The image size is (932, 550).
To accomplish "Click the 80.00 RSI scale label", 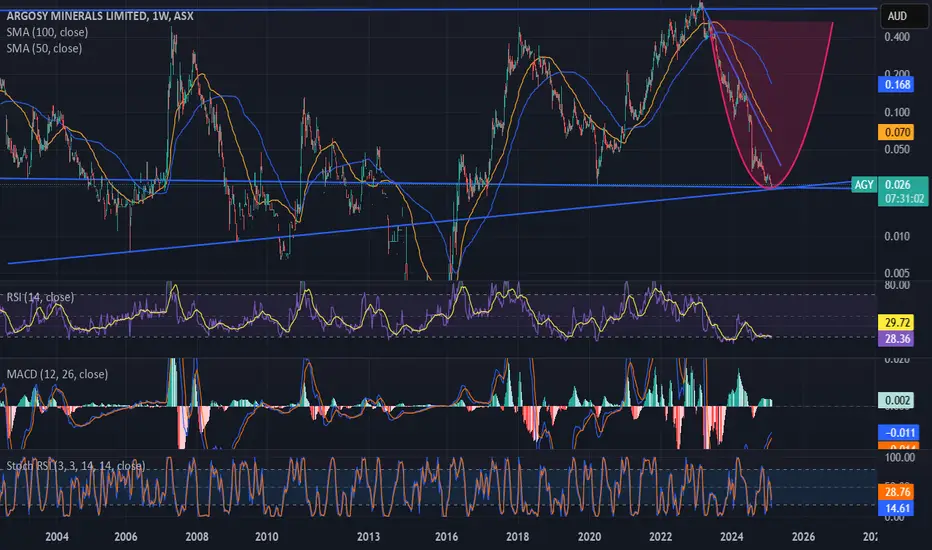I will 897,285.
